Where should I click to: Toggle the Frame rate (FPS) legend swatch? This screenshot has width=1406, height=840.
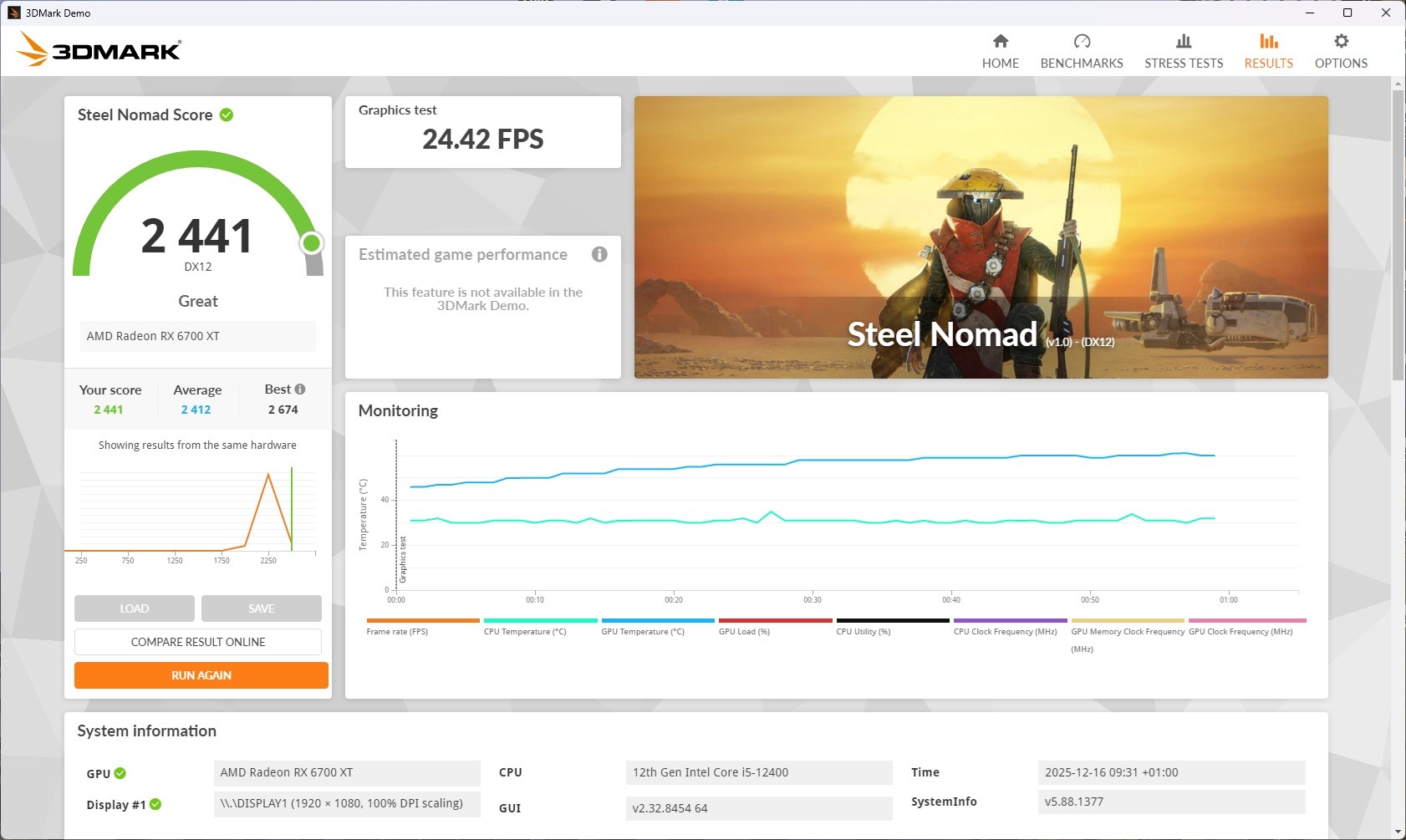pos(423,621)
